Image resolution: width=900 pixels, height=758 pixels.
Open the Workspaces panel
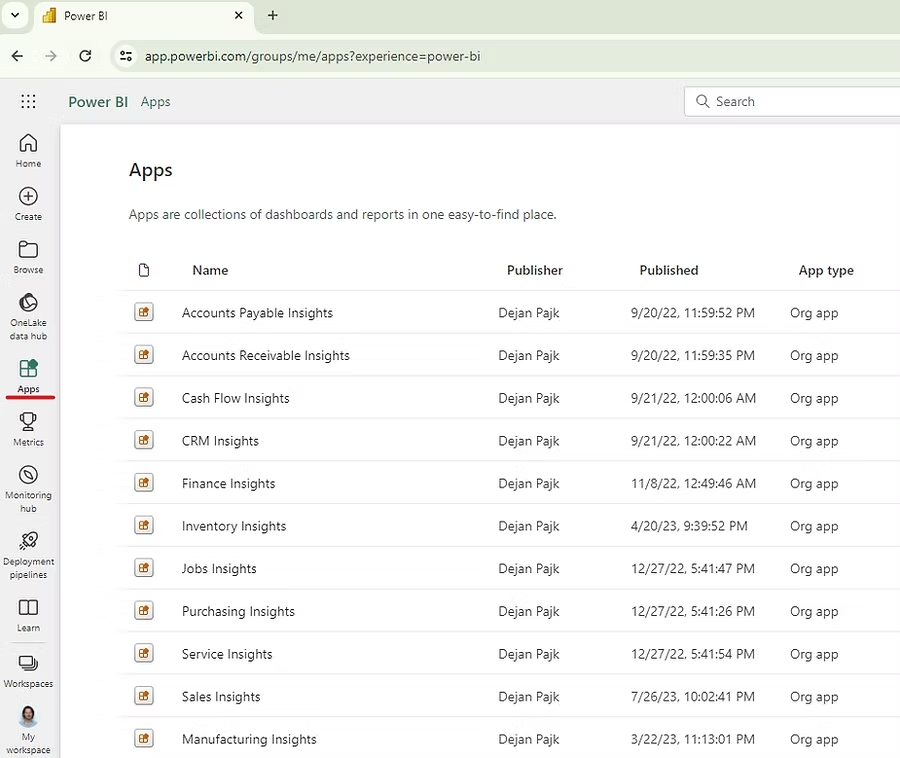(x=28, y=667)
